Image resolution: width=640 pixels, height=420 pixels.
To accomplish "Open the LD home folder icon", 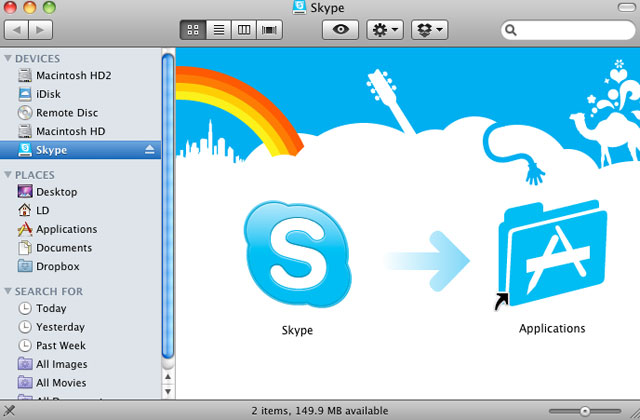I will coord(25,210).
